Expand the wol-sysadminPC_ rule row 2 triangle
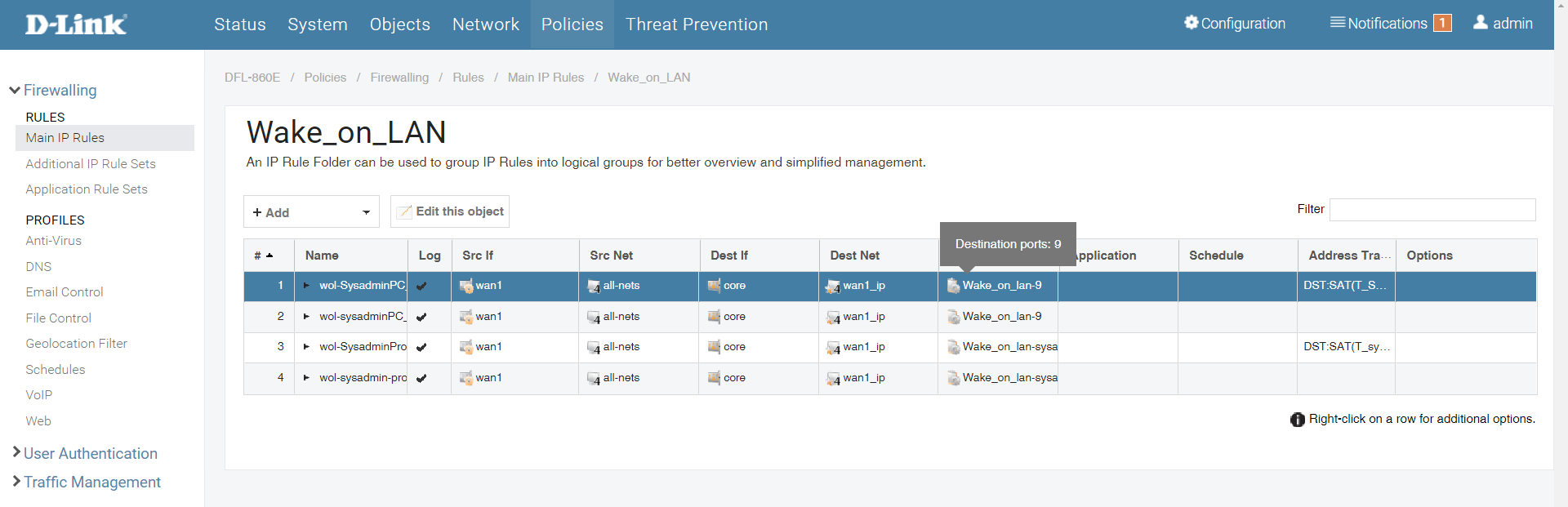The image size is (1568, 507). pos(306,317)
